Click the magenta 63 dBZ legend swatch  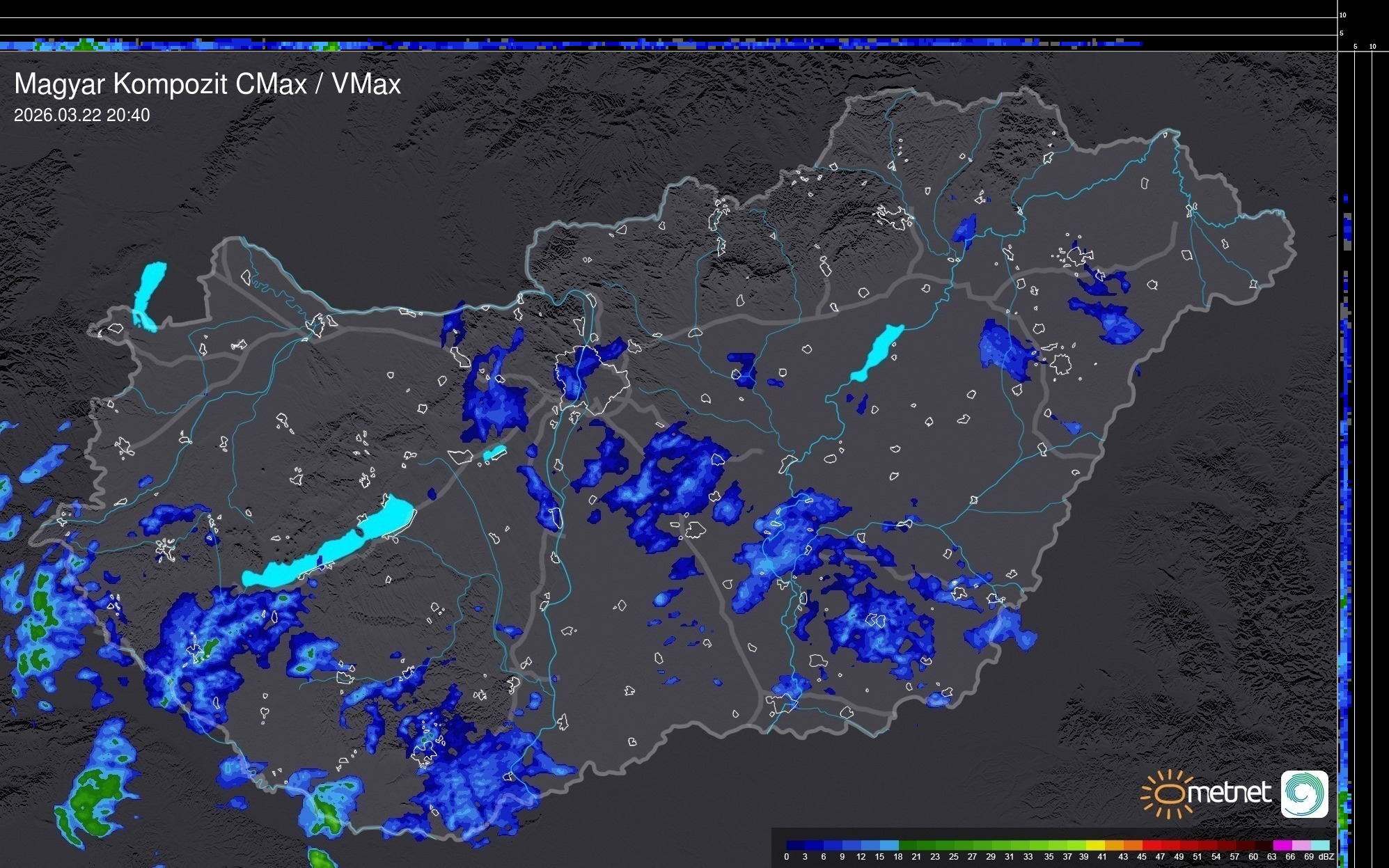[1282, 845]
